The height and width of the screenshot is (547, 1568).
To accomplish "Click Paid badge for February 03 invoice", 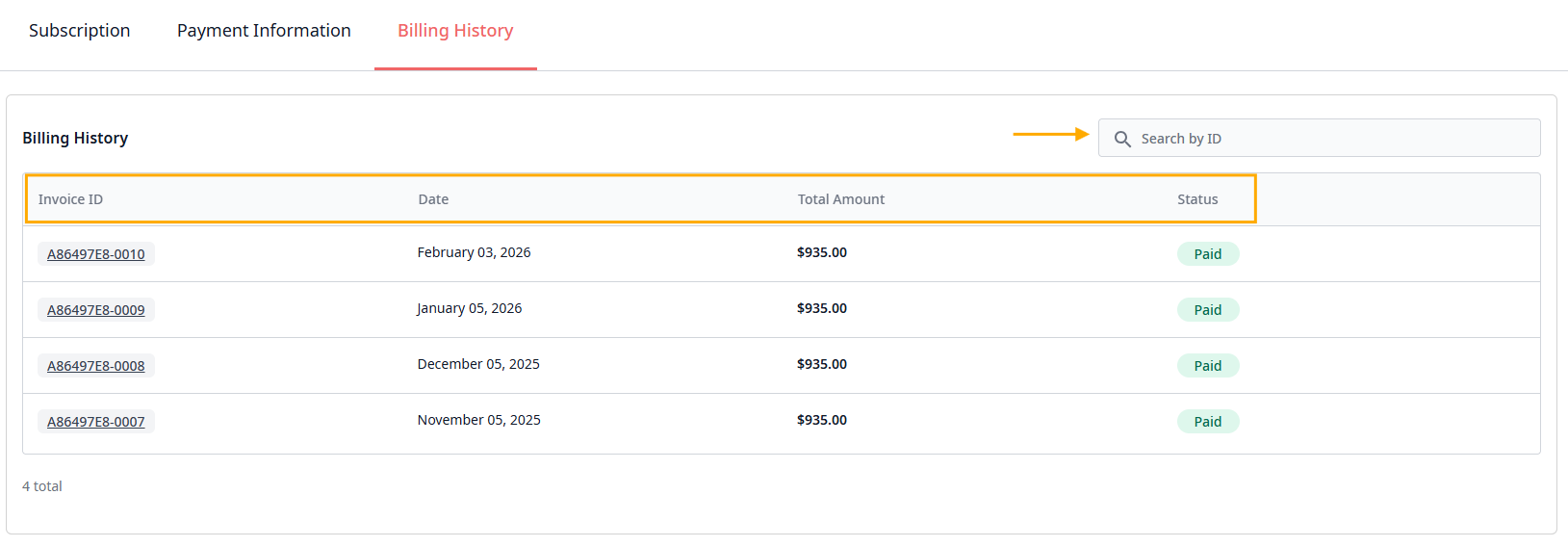I will [x=1207, y=254].
